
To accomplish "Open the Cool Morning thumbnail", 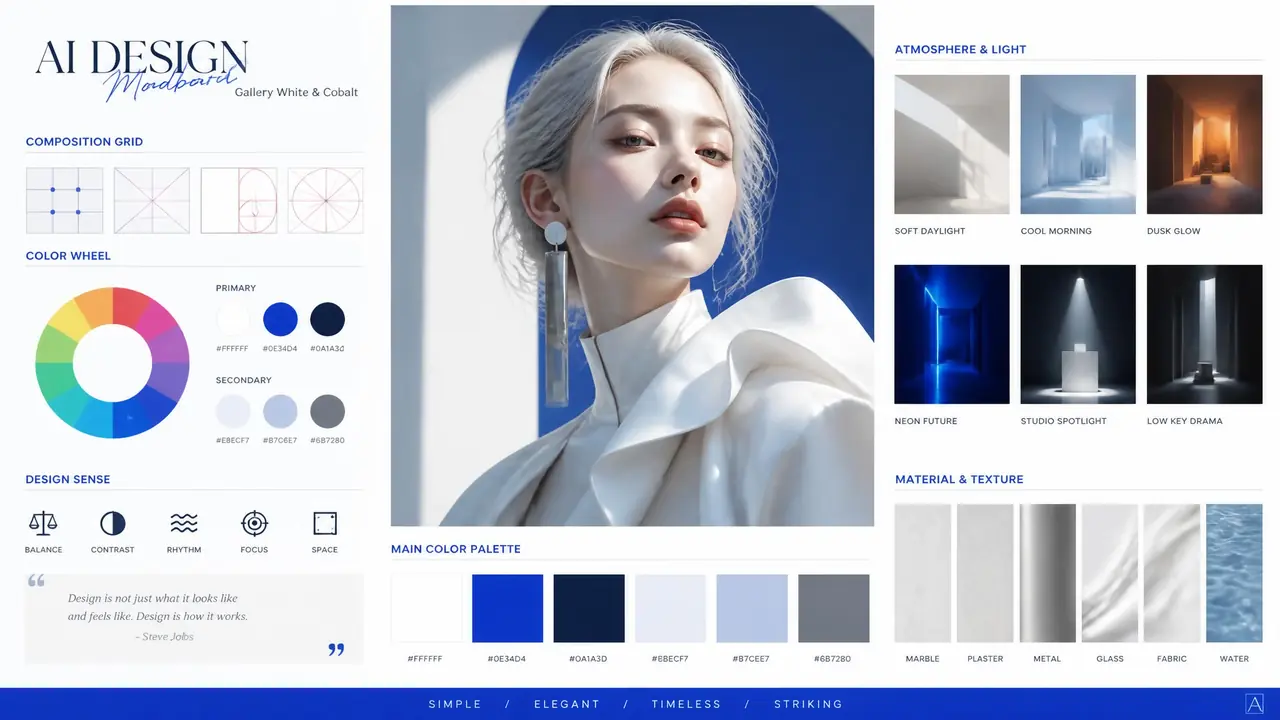I will click(1078, 144).
